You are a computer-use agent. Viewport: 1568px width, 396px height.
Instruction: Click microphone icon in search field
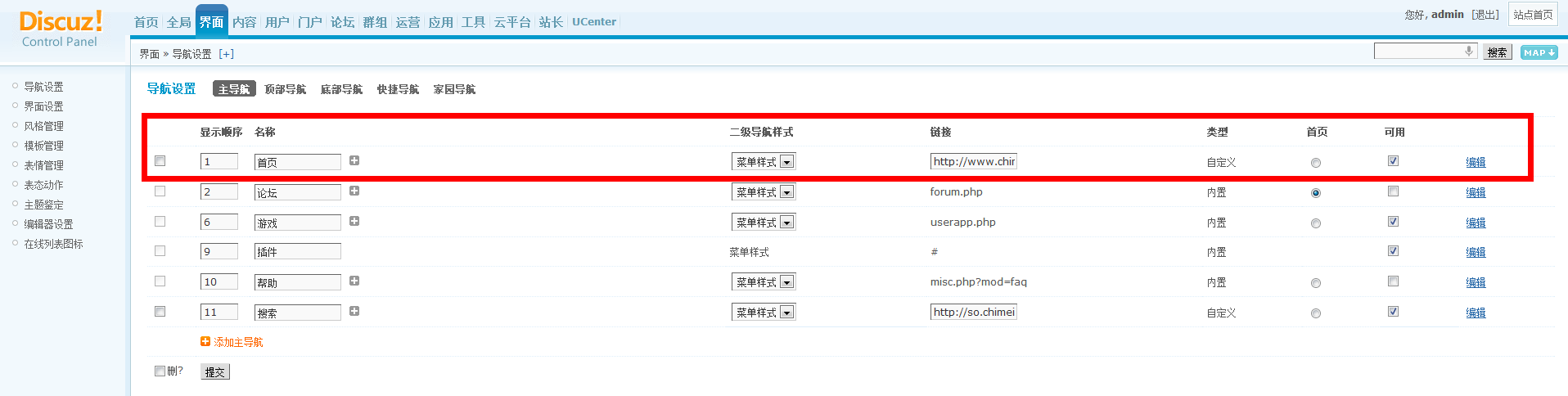pyautogui.click(x=1469, y=51)
